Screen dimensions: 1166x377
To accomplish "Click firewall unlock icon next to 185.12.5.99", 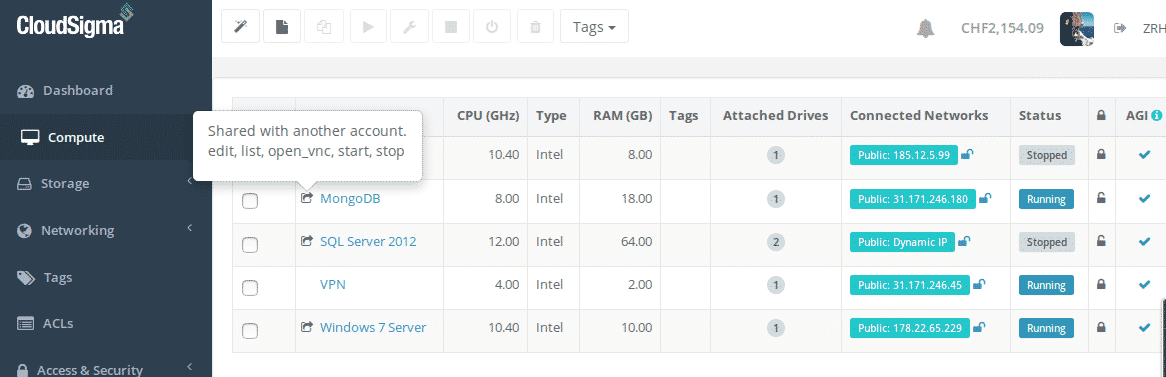I will click(x=967, y=155).
